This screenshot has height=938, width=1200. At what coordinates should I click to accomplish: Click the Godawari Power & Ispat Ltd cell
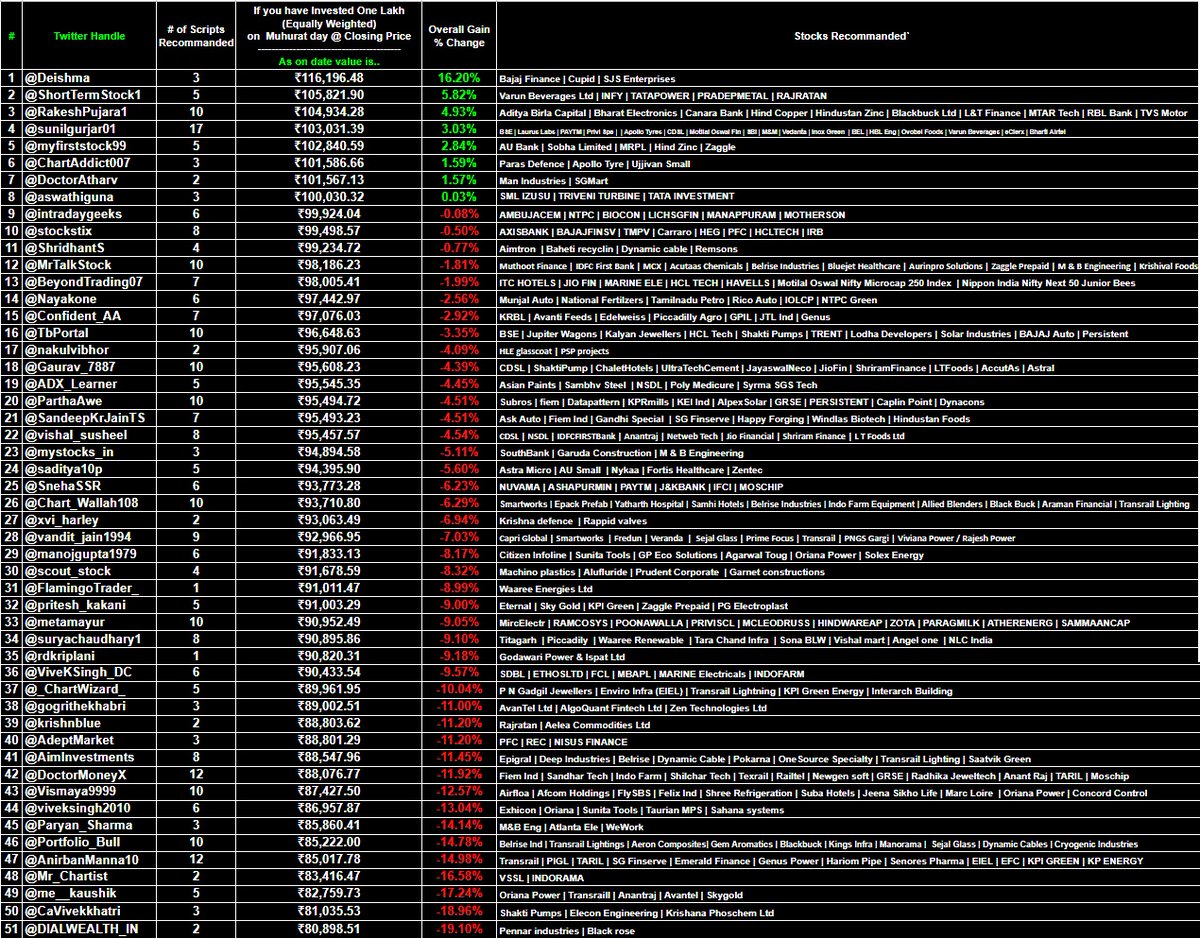tap(560, 656)
